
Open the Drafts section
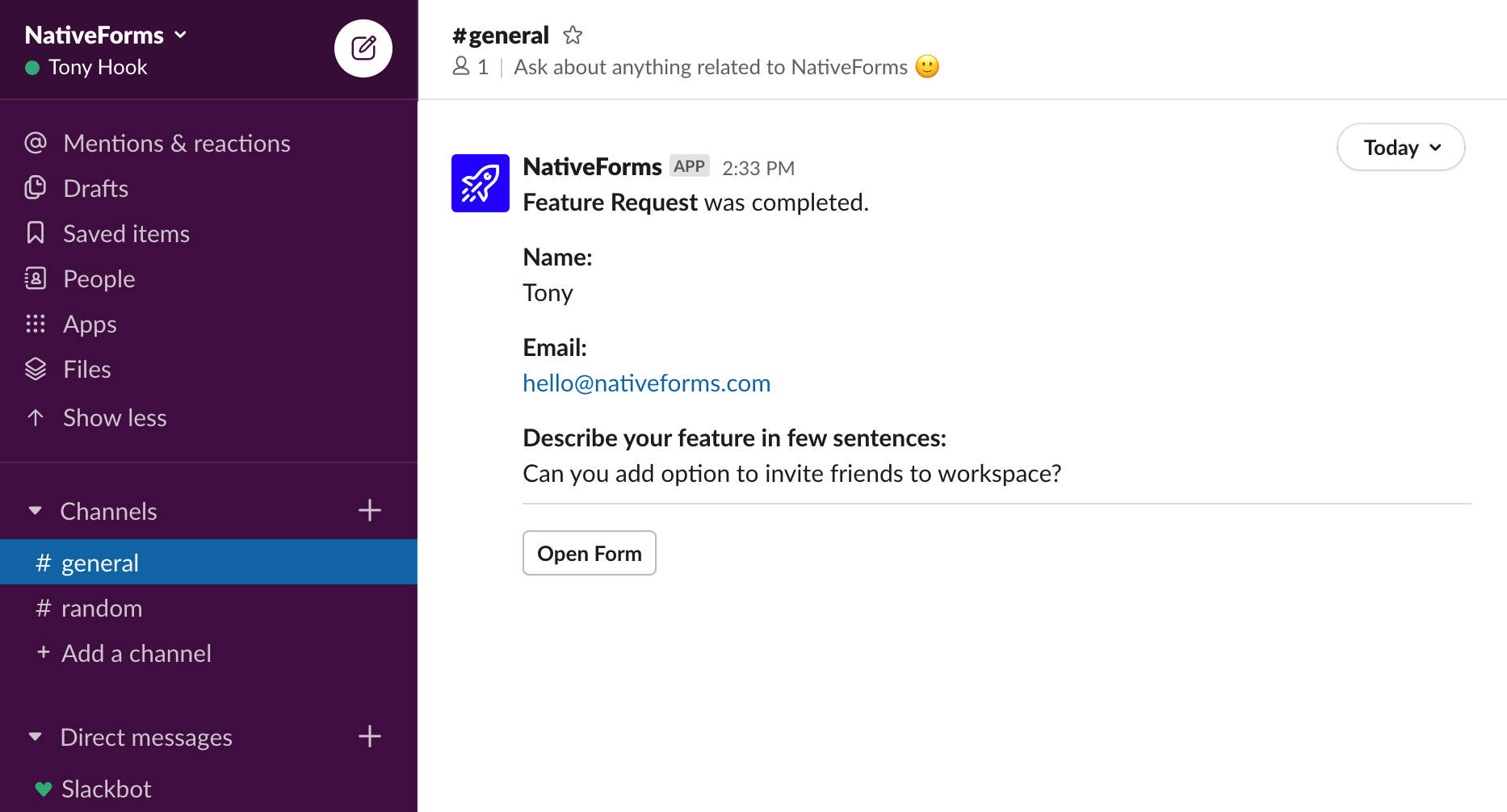pos(95,189)
